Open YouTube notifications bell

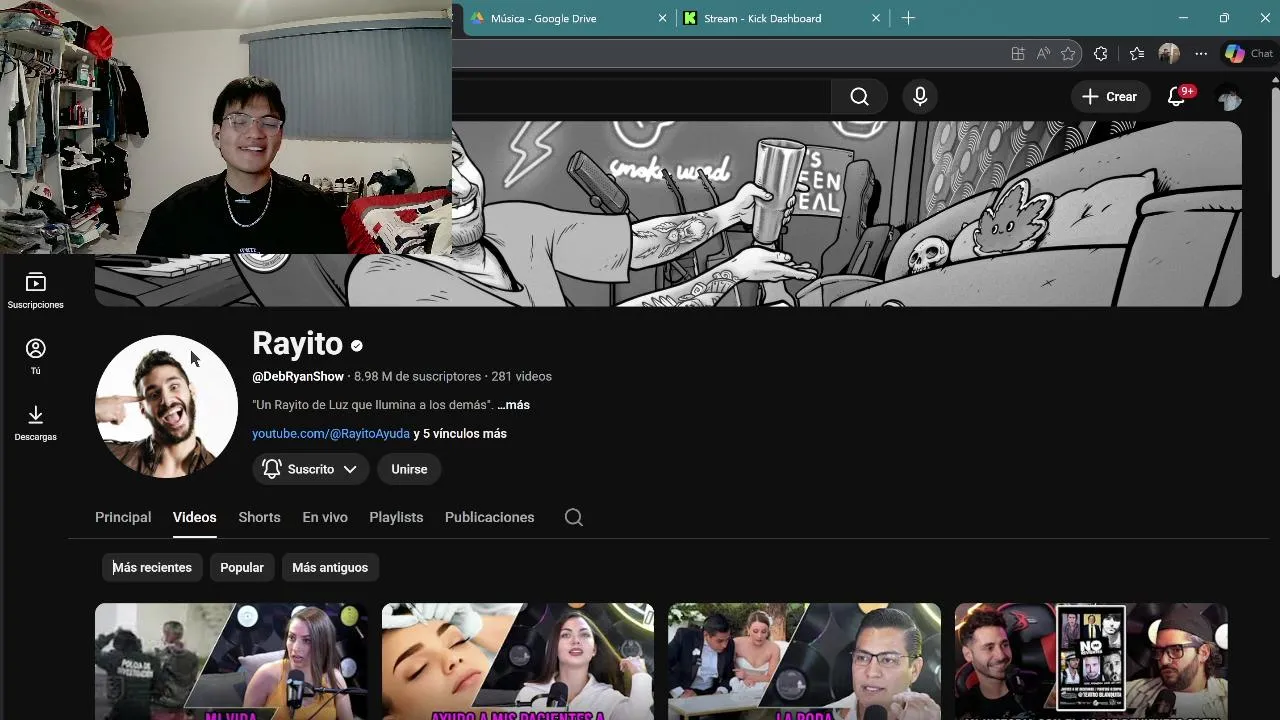coord(1177,97)
